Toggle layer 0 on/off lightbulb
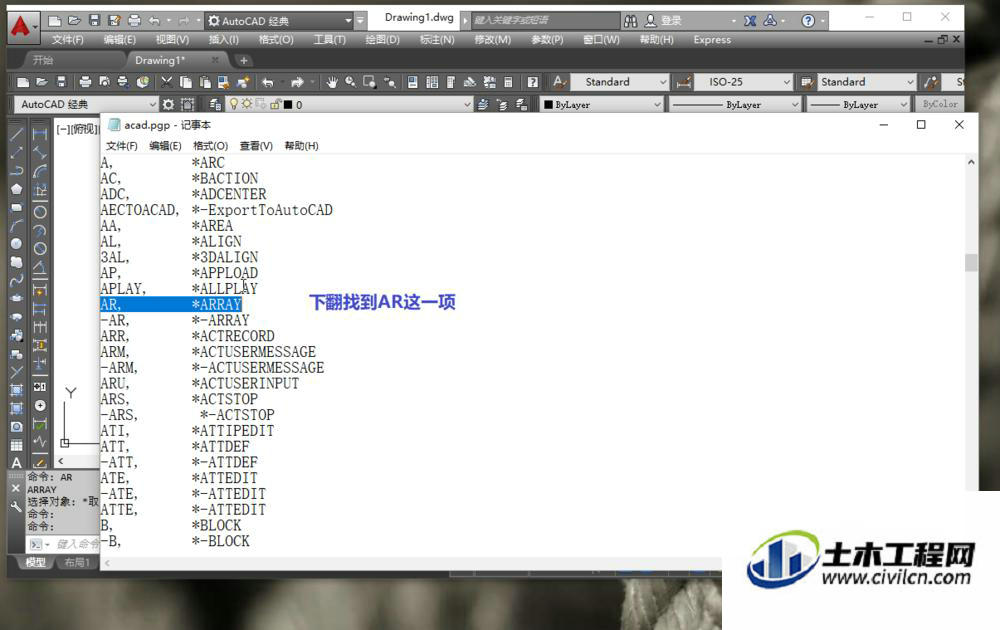This screenshot has height=630, width=1000. (x=234, y=104)
